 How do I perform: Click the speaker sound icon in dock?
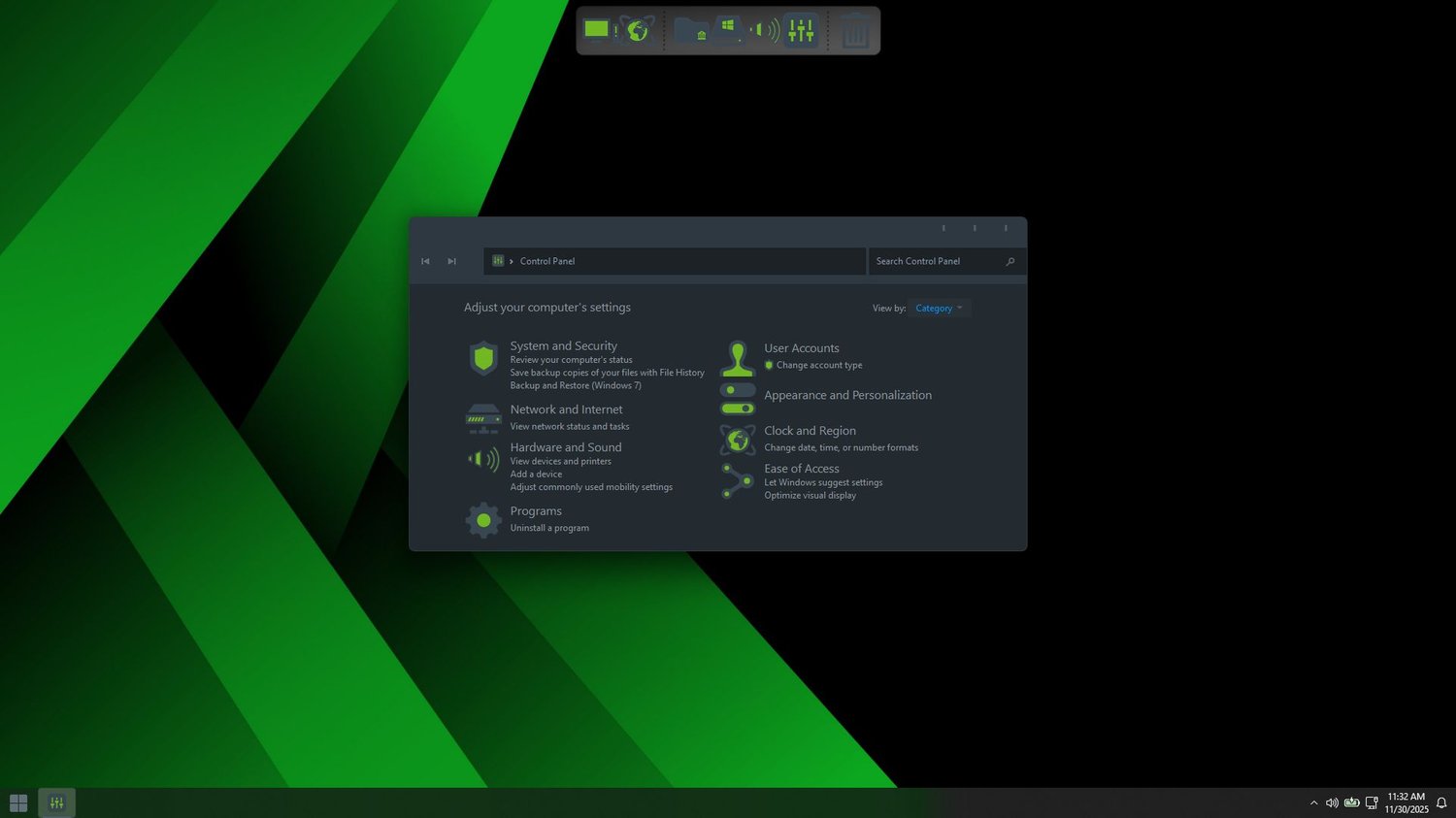[x=765, y=30]
